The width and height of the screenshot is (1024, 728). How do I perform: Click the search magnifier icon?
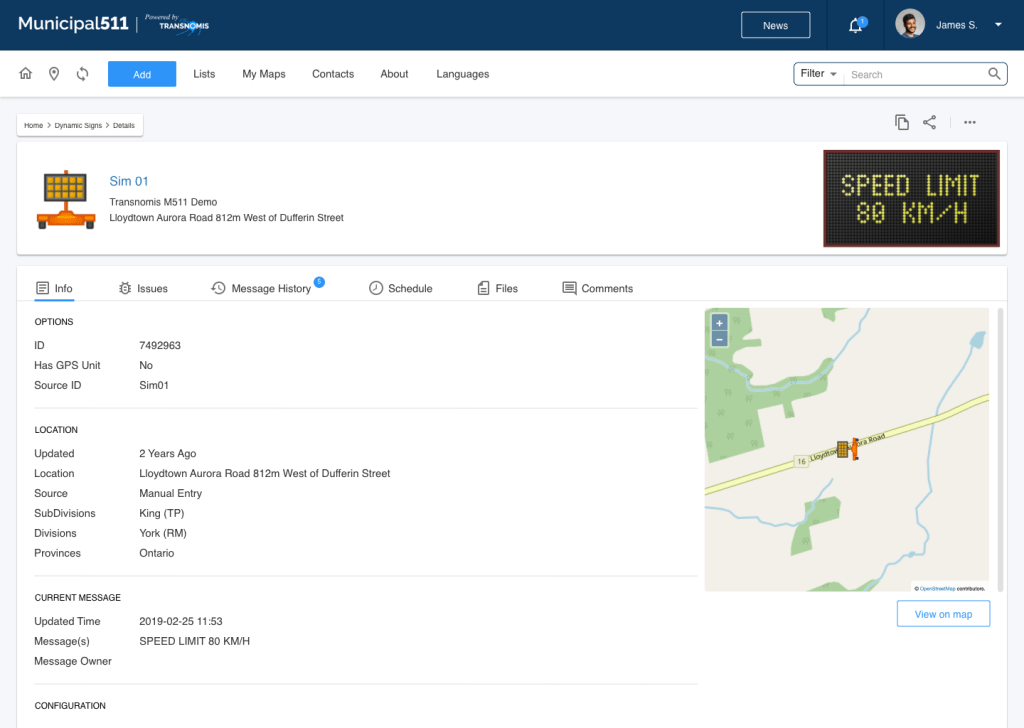[x=994, y=74]
